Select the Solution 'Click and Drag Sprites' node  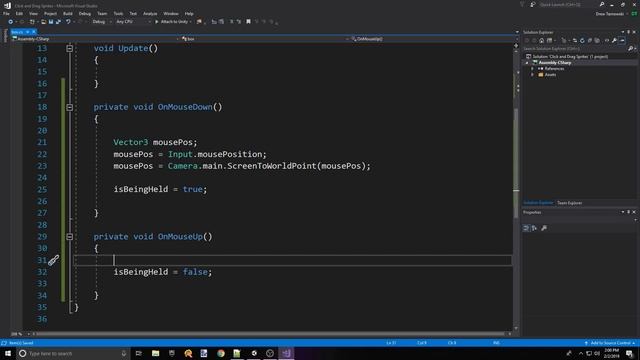pyautogui.click(x=570, y=56)
